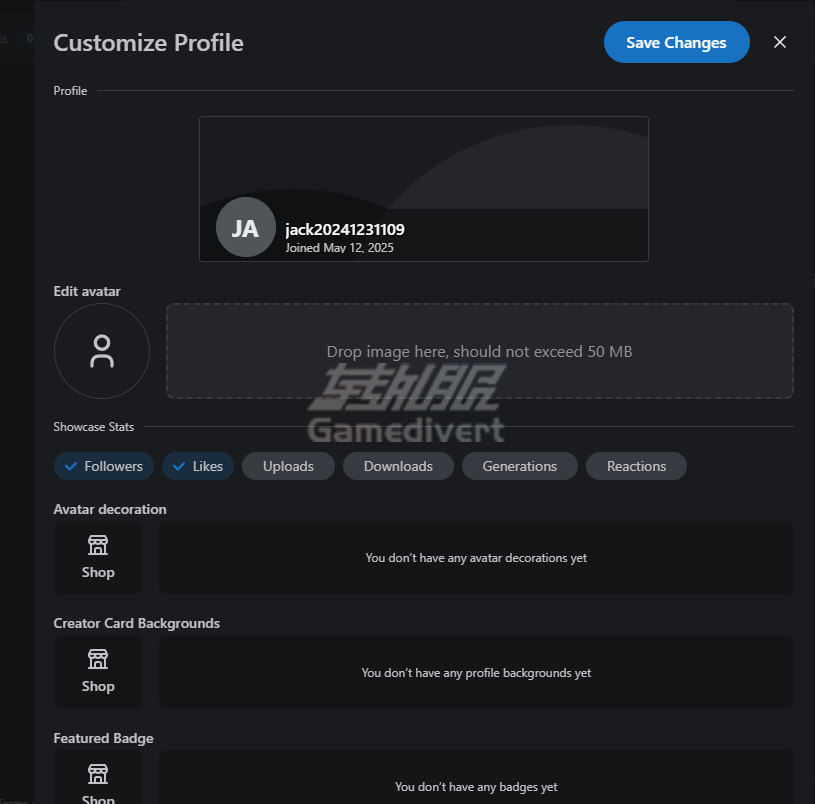Viewport: 815px width, 804px height.
Task: Click the Likes checkmark icon
Action: 179,466
